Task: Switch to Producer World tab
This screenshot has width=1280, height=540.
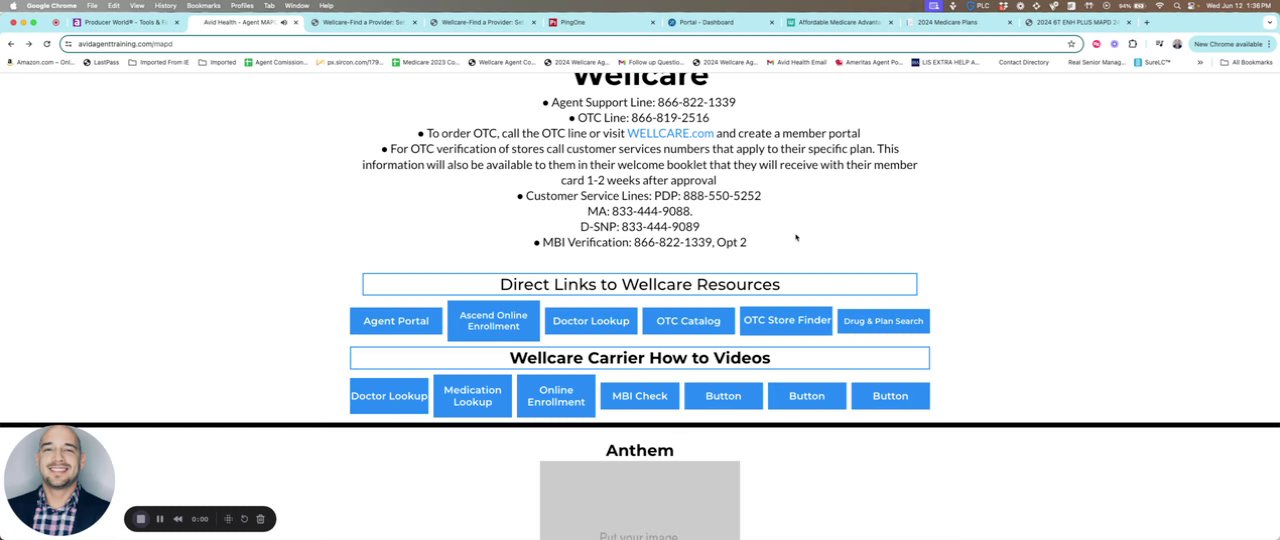Action: pos(125,22)
